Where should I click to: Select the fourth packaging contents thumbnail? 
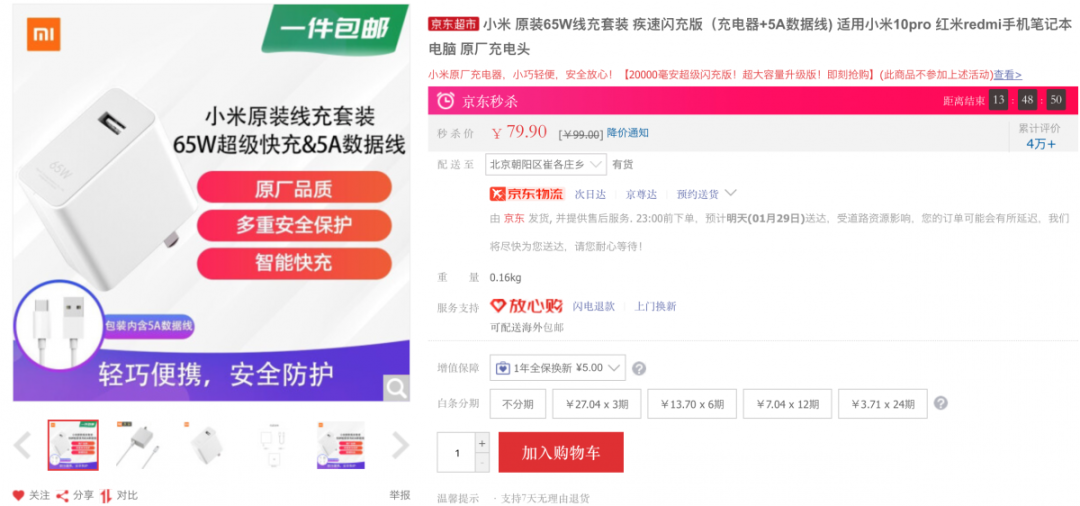(x=274, y=445)
